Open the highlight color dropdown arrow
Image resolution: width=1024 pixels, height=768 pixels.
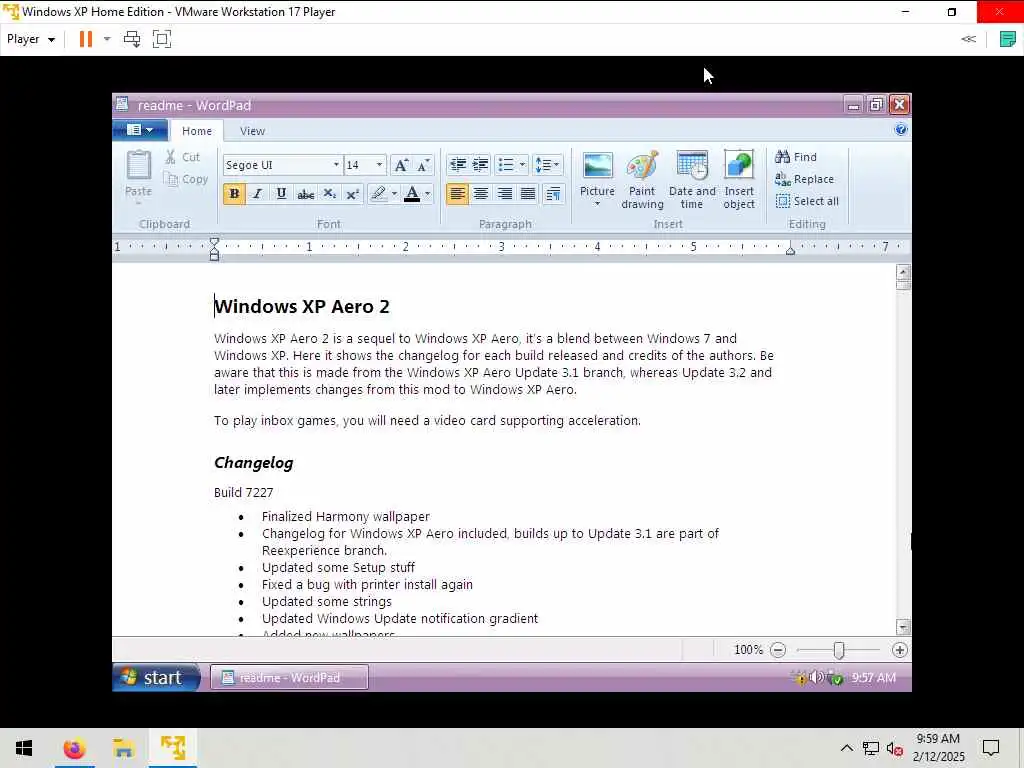click(394, 194)
